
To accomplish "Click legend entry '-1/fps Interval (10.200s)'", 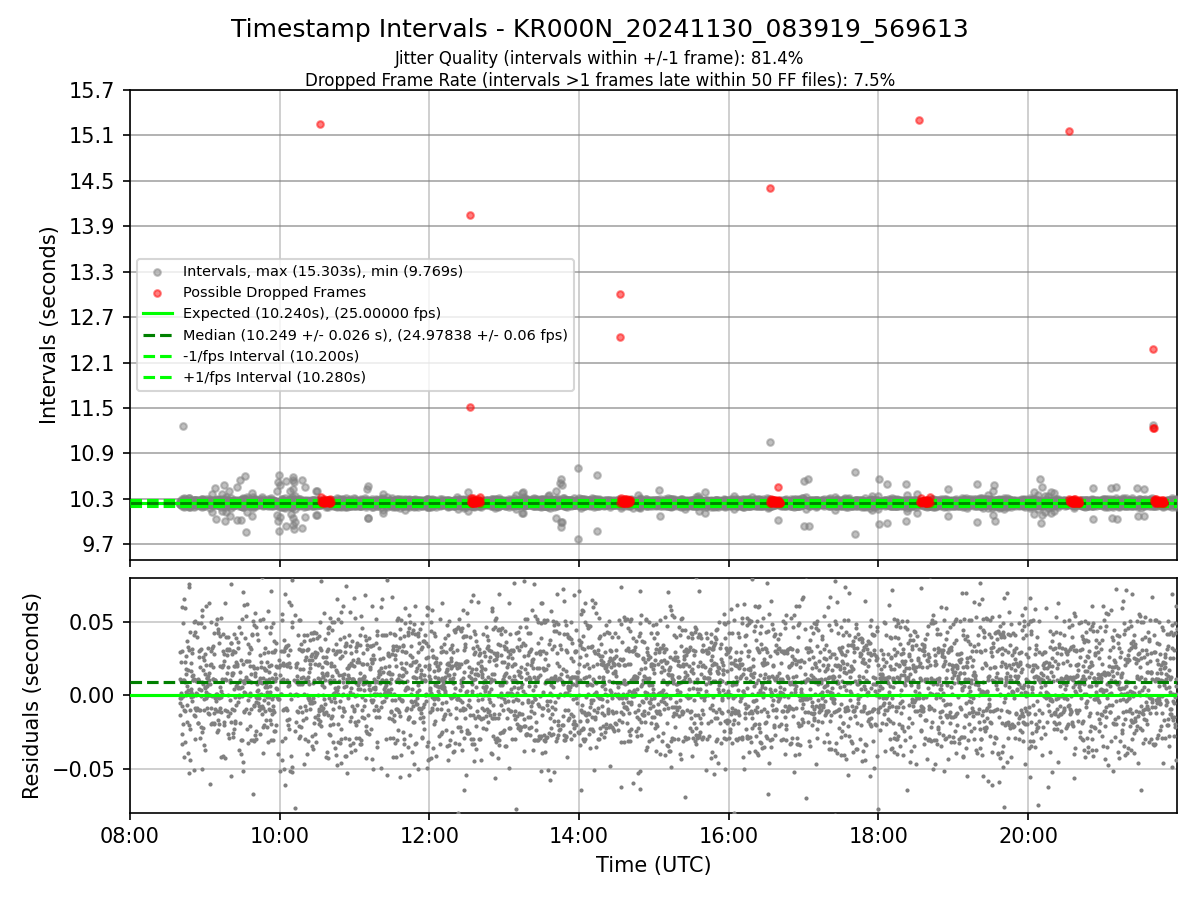I will click(271, 356).
